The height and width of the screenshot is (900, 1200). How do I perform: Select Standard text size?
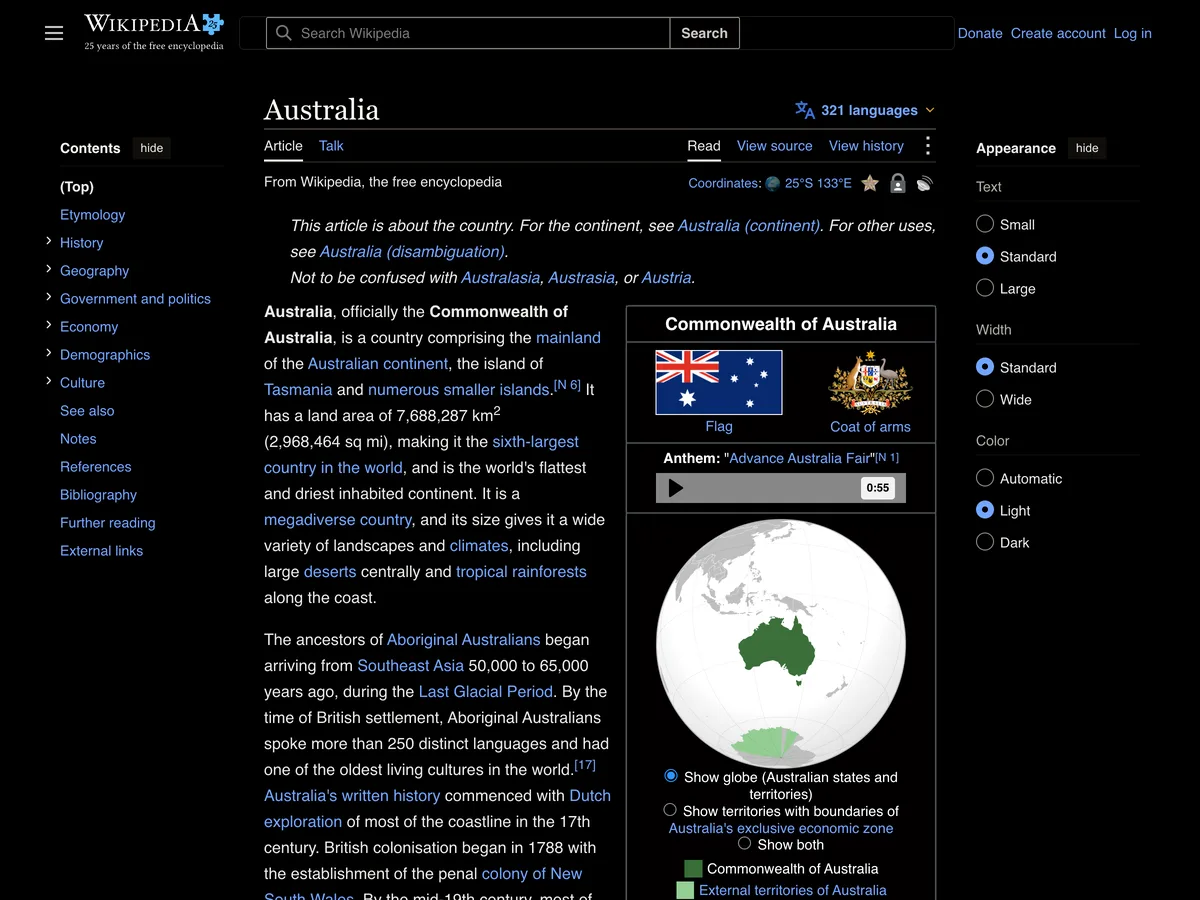point(985,257)
